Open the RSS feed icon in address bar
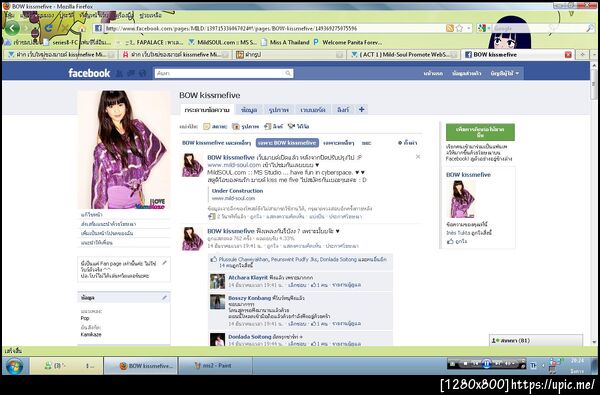Screen dimensions: 600x395 point(450,28)
